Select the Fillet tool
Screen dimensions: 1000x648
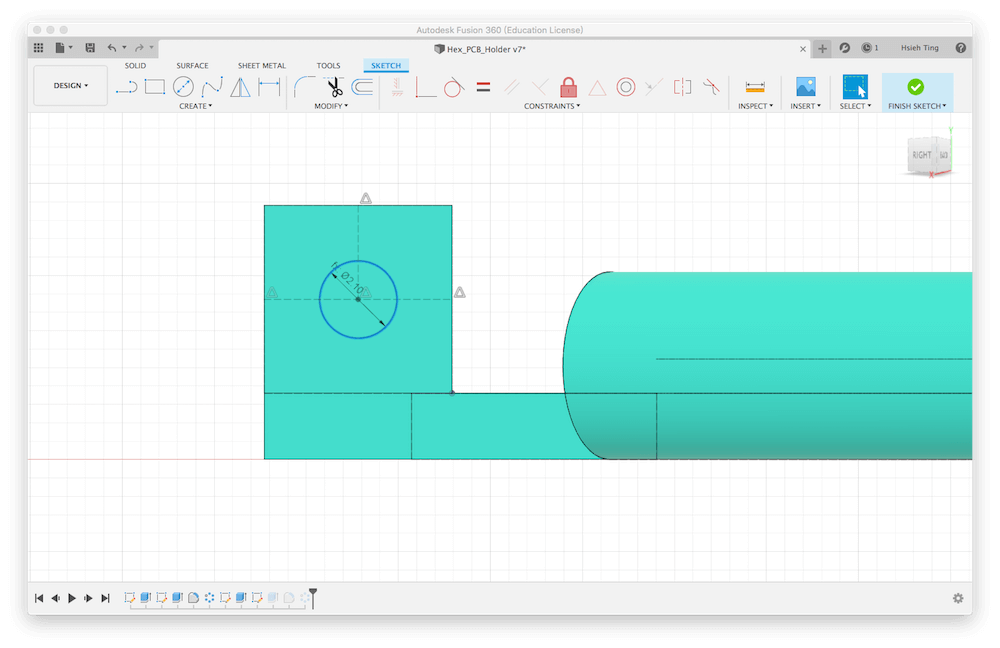click(x=305, y=87)
